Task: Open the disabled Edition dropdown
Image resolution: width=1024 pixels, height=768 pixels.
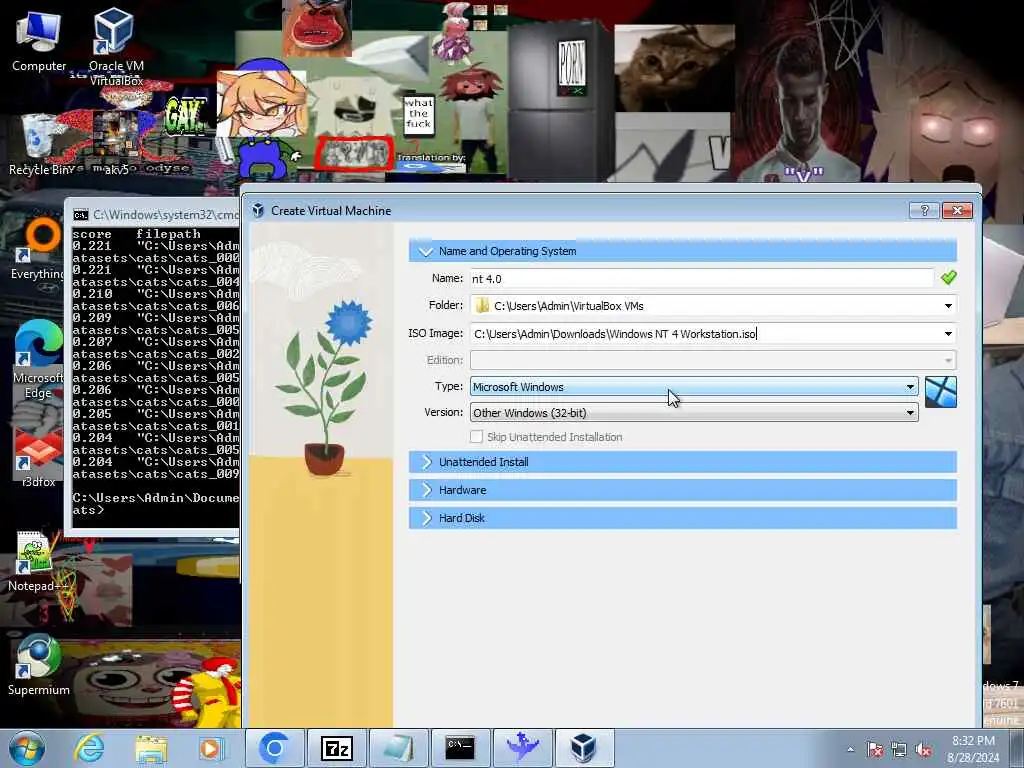Action: pos(712,360)
